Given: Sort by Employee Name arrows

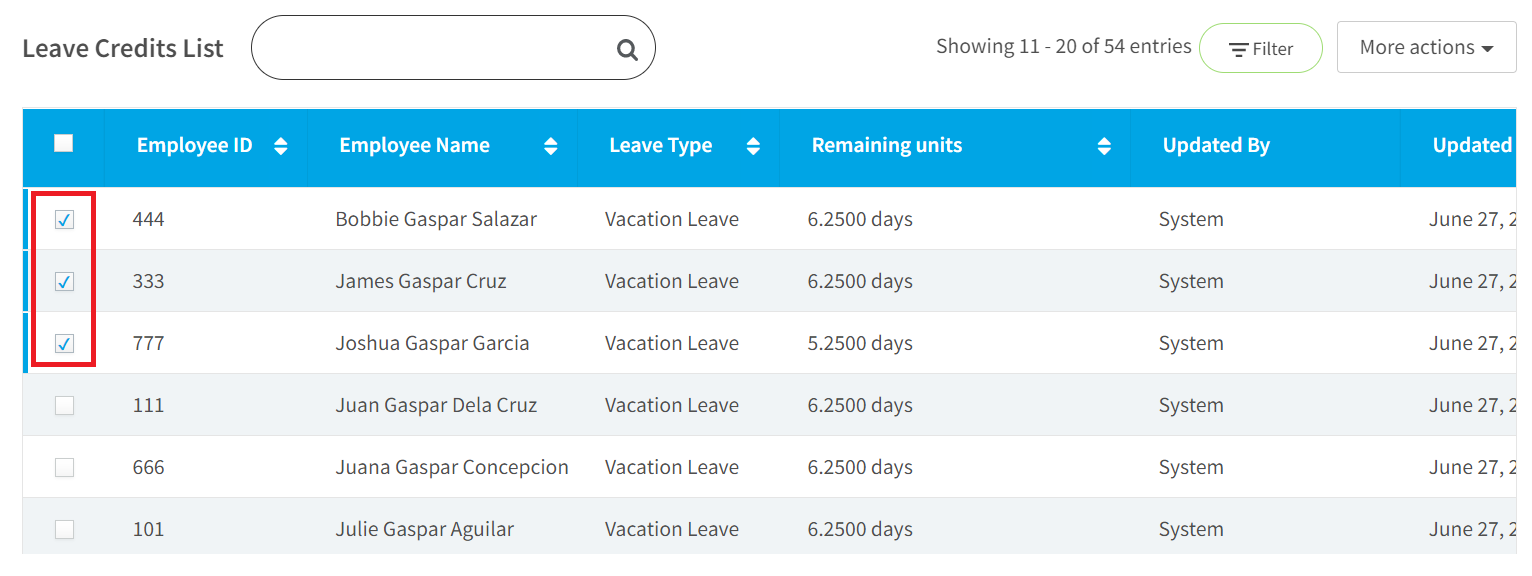Looking at the screenshot, I should tap(551, 146).
